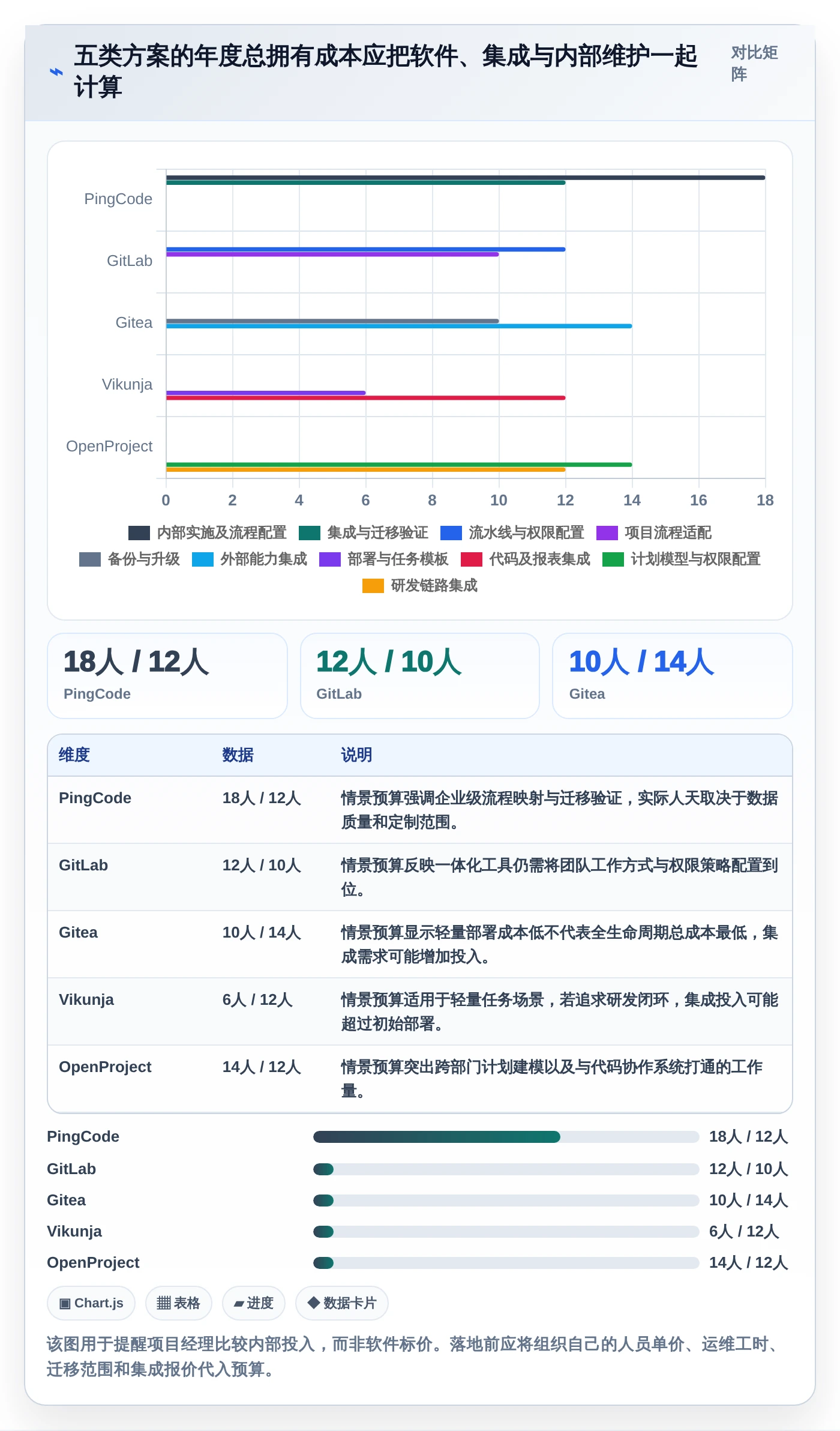Click the orange OpenProject bar in chart

coord(365,469)
